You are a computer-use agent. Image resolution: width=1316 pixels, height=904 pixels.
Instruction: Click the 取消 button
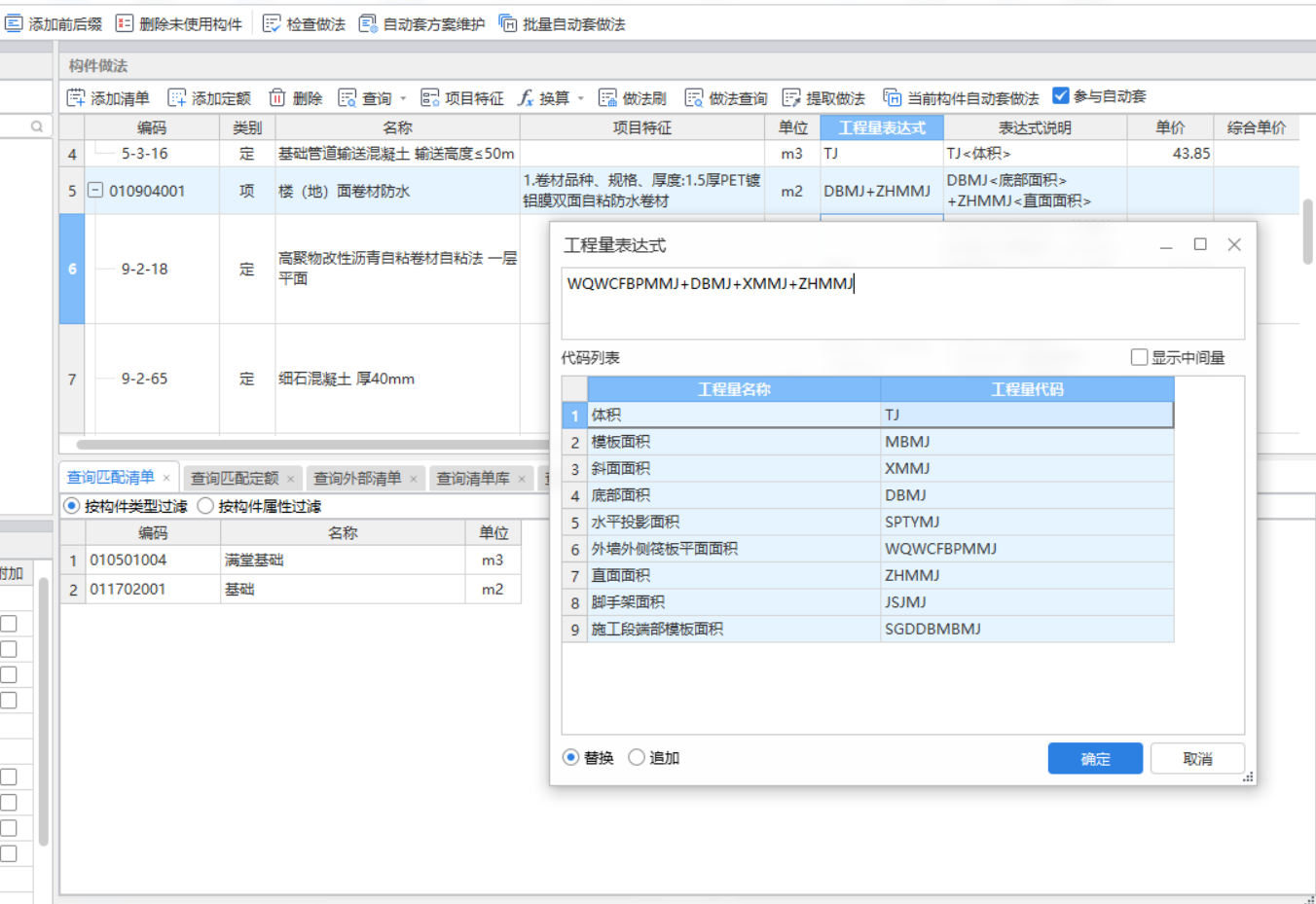point(1197,758)
